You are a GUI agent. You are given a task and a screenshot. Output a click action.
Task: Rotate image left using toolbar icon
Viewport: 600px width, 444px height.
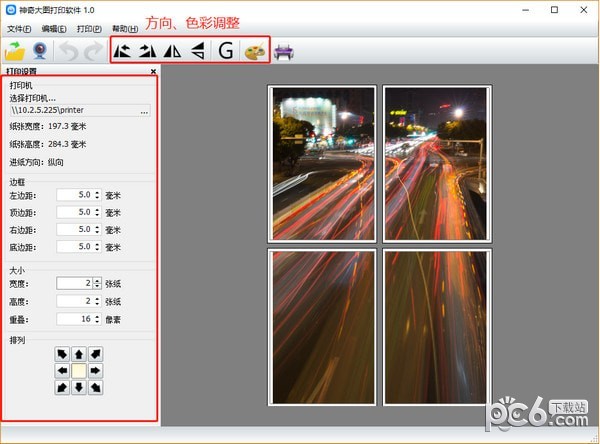pyautogui.click(x=123, y=51)
